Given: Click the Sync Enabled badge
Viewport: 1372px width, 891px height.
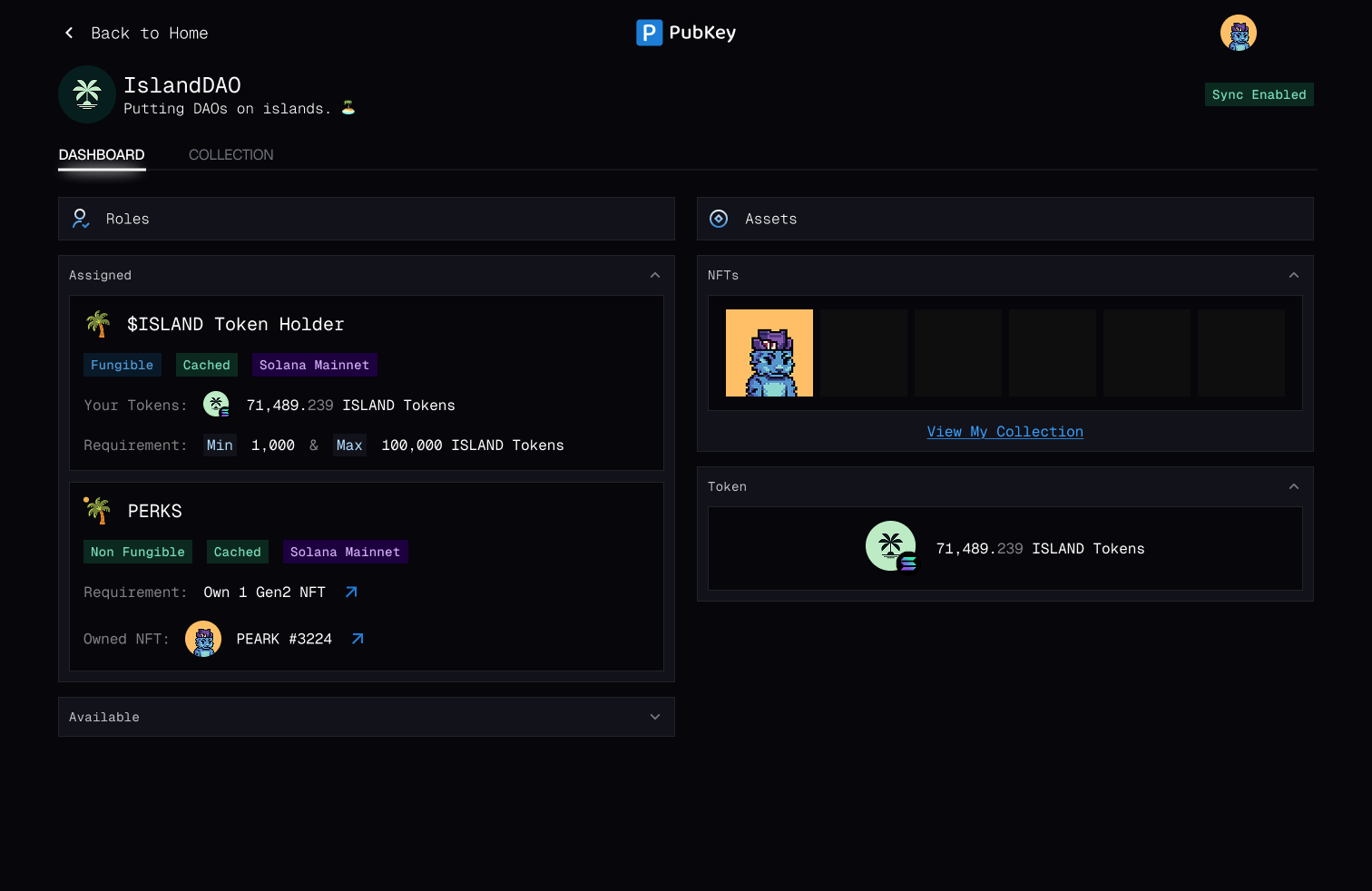Looking at the screenshot, I should tap(1259, 94).
